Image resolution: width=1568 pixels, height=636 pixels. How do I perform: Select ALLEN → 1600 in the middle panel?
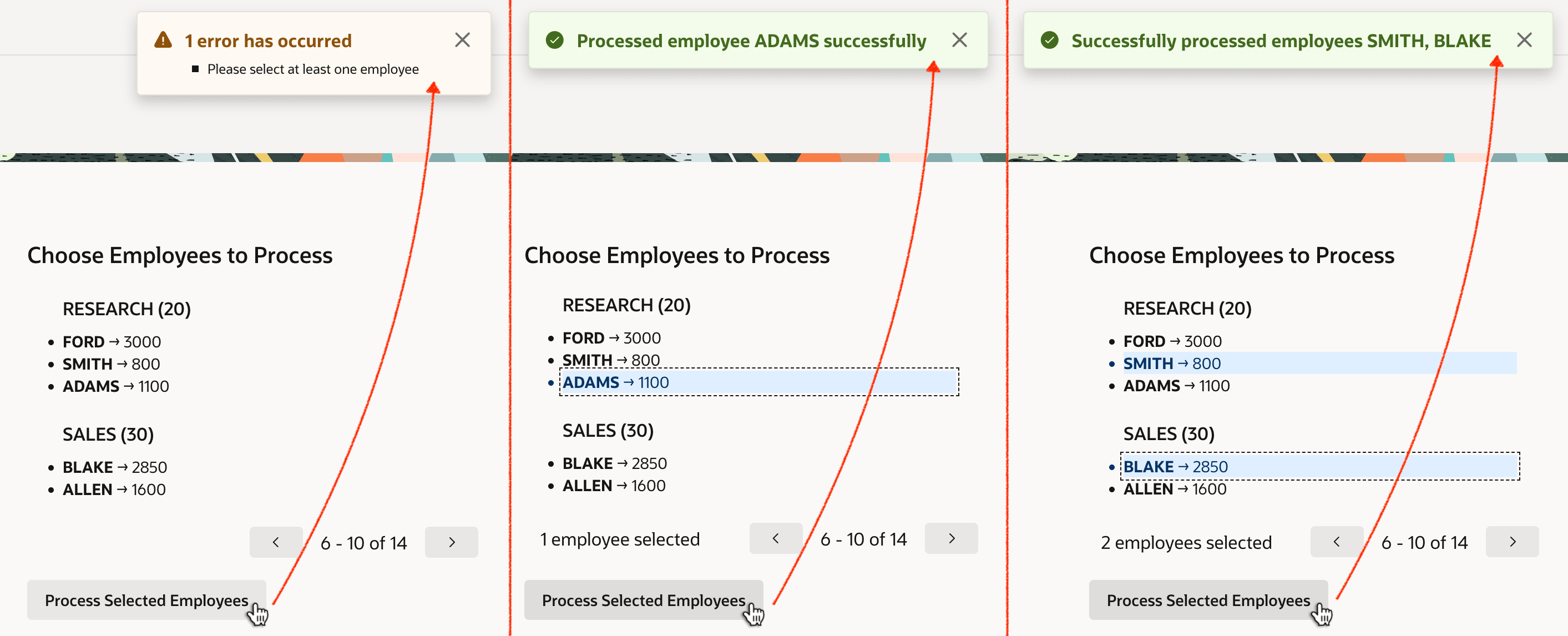(614, 486)
